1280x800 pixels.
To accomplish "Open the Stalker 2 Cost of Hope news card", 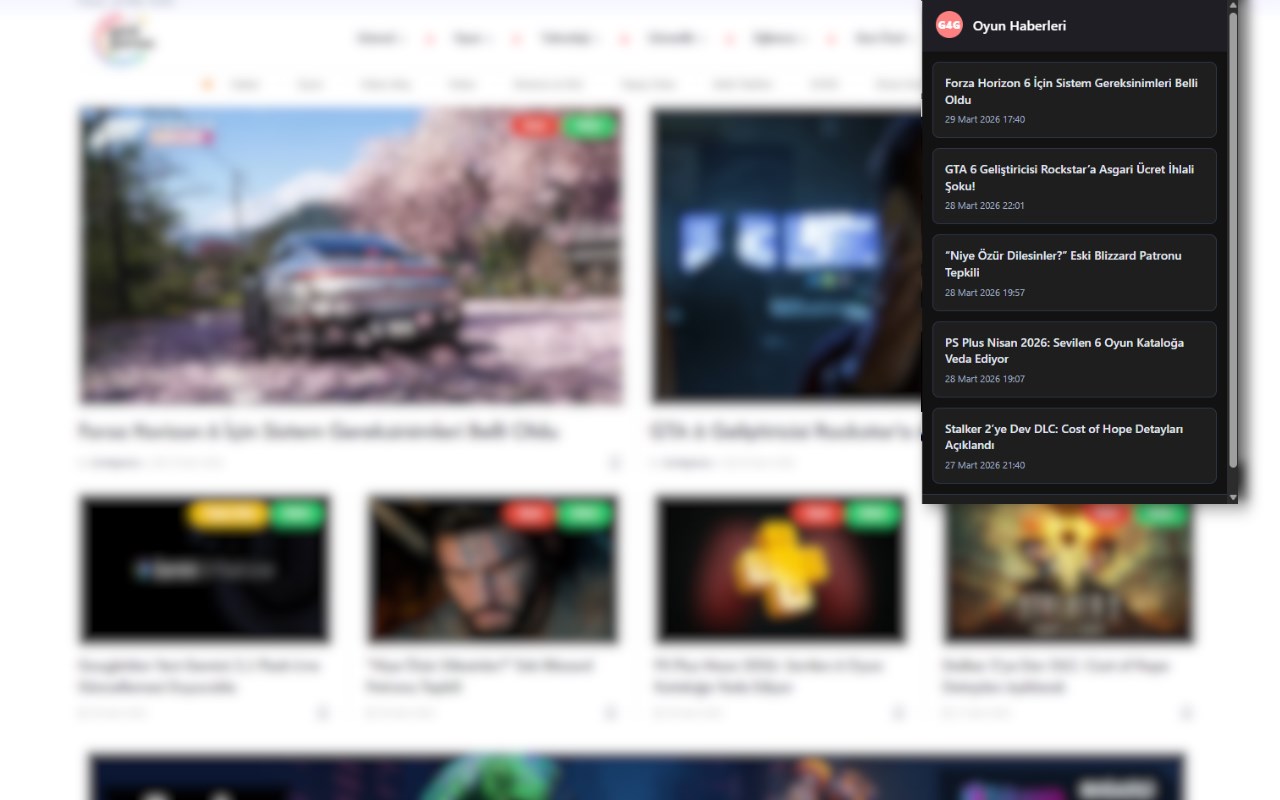I will click(x=1074, y=446).
